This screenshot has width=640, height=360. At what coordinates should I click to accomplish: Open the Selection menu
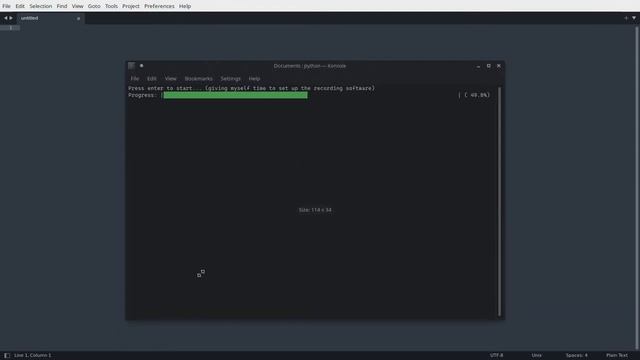(x=40, y=6)
